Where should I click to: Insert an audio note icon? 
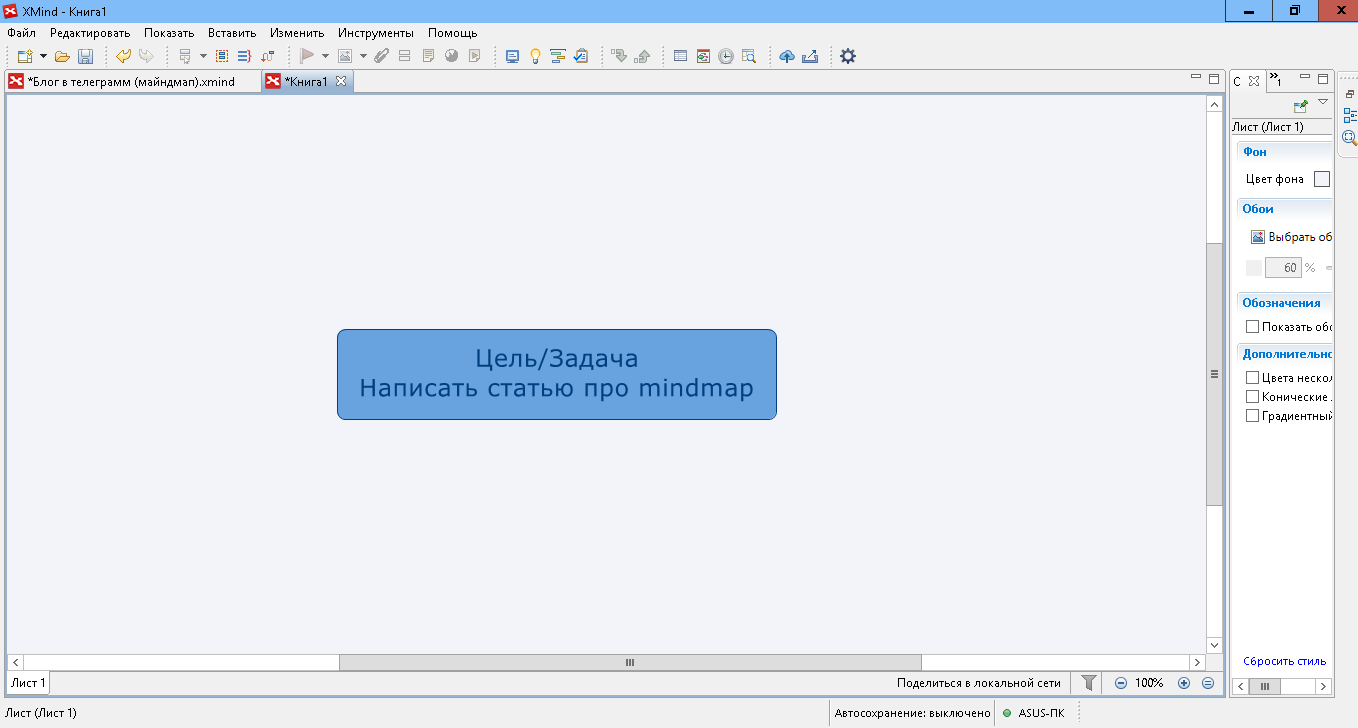pos(474,56)
